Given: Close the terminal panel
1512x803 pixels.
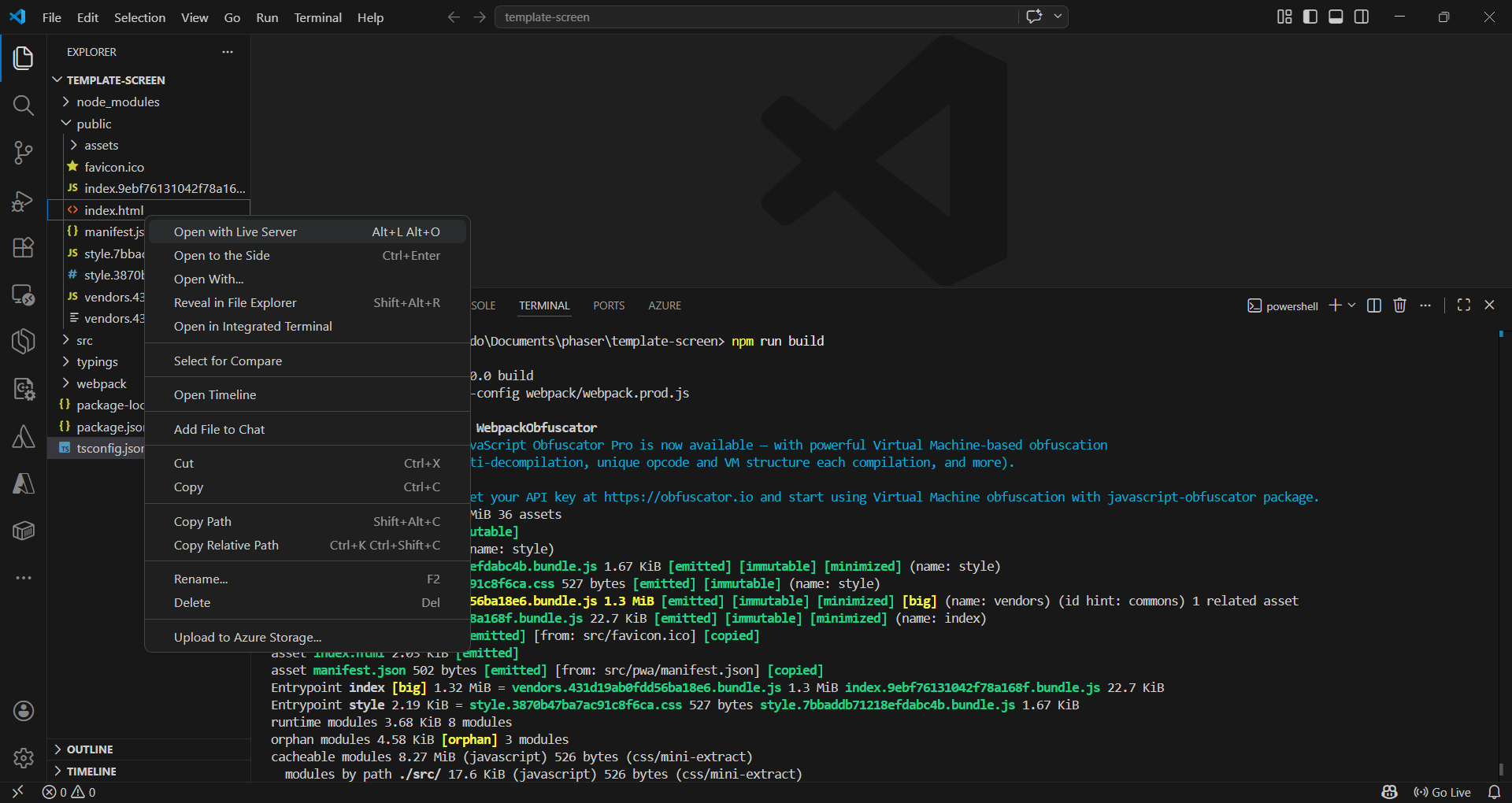Looking at the screenshot, I should coord(1489,305).
